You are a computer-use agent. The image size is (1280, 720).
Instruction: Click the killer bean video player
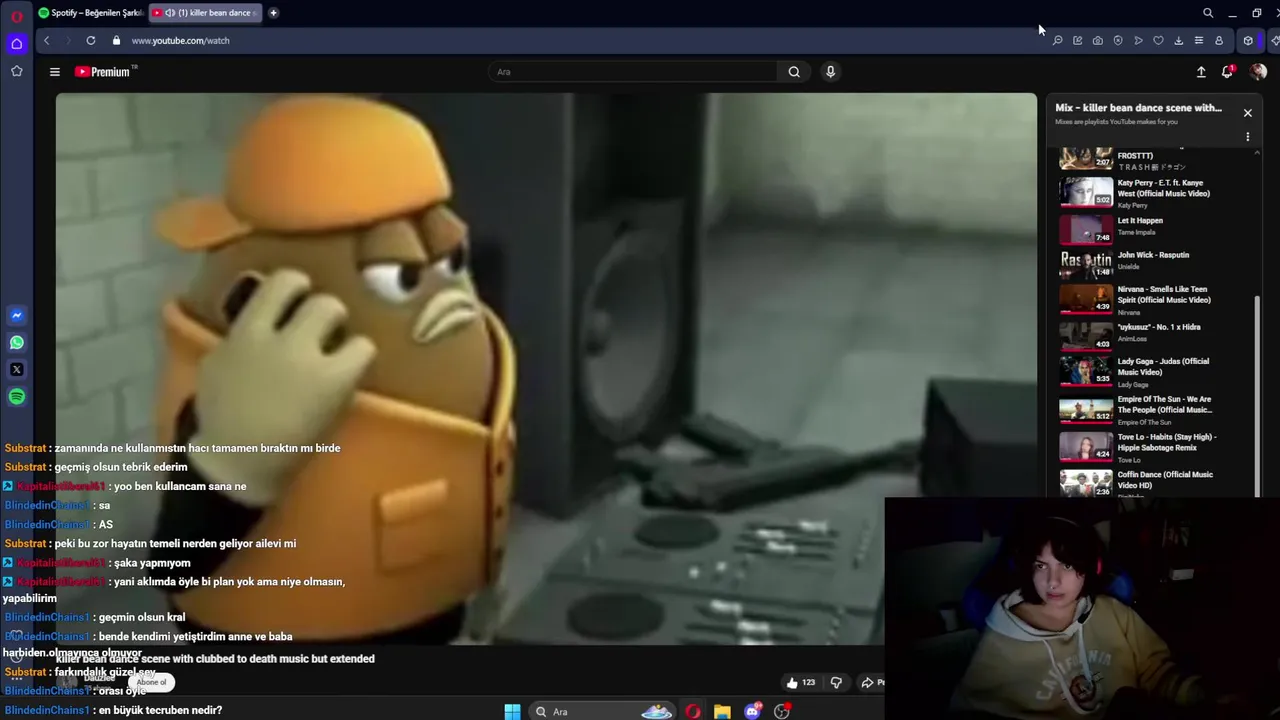546,369
